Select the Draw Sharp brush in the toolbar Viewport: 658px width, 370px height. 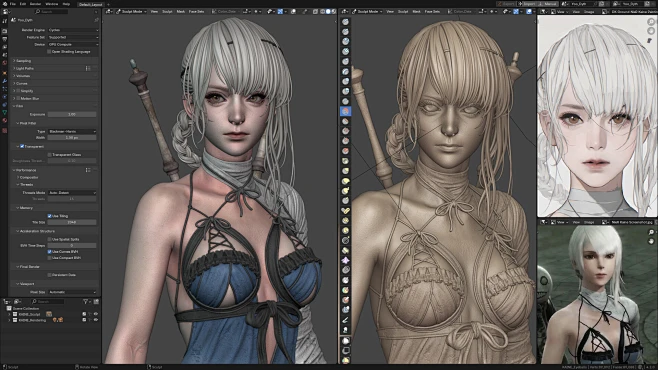(x=345, y=31)
